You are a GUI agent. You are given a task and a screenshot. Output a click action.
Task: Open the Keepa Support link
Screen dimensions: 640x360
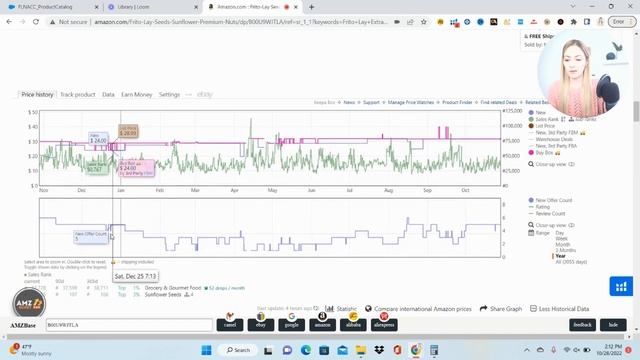click(371, 102)
